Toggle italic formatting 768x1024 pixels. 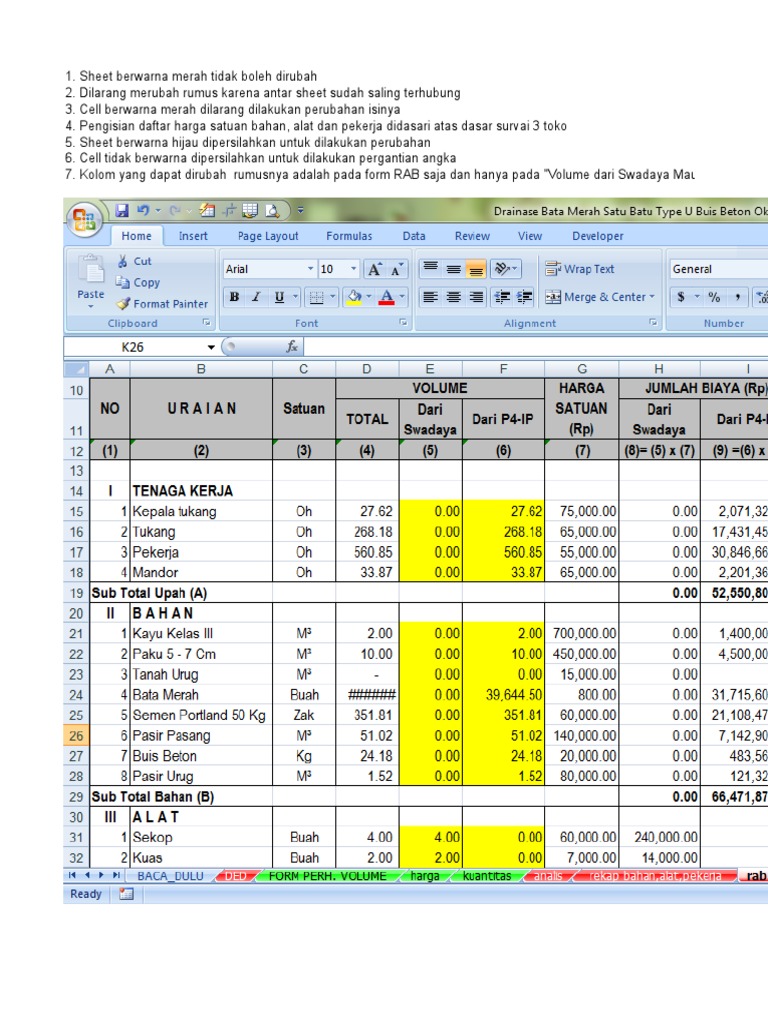(x=257, y=297)
